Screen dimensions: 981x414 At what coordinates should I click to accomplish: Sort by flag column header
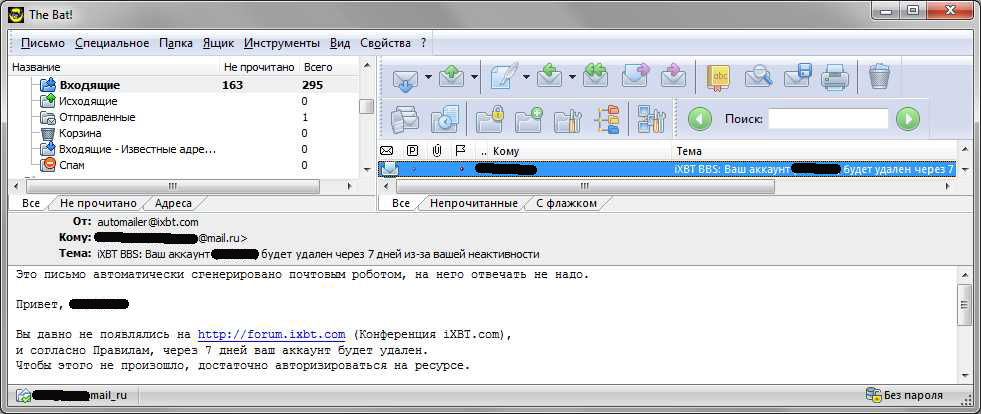point(460,151)
